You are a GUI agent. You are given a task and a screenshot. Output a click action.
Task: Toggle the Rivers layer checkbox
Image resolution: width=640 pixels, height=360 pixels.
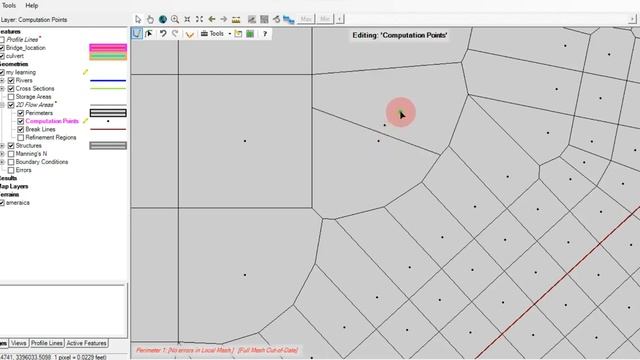(11, 80)
